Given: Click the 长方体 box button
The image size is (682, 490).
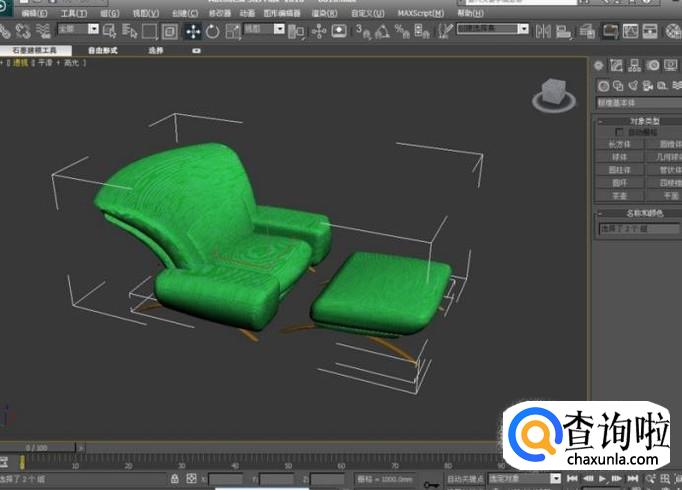Looking at the screenshot, I should tap(620, 144).
